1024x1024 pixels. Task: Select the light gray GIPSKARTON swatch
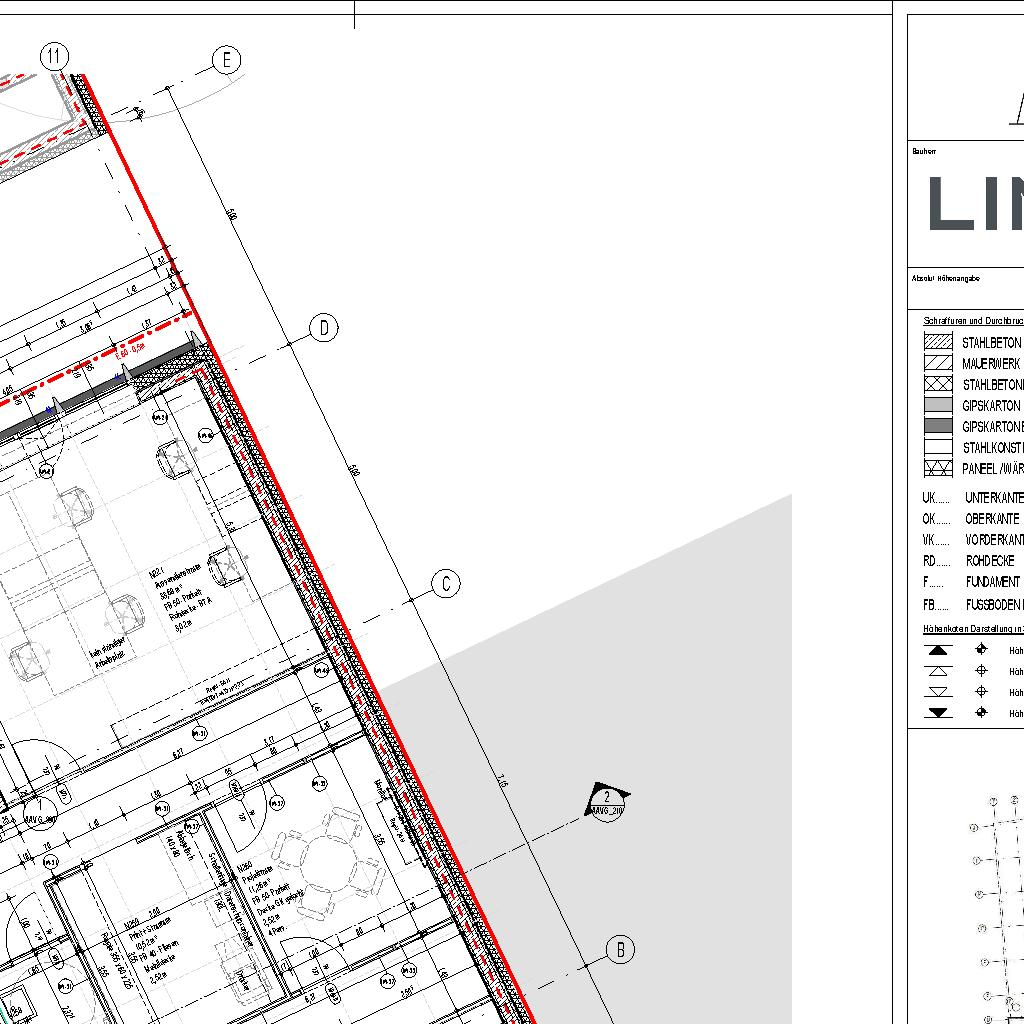point(938,405)
